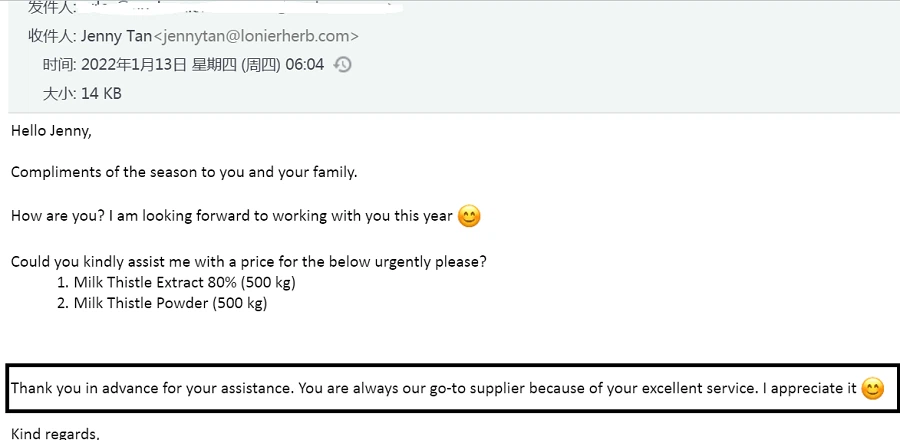The width and height of the screenshot is (900, 440).
Task: Click the "Compliments of the season" sentence
Action: tap(184, 173)
